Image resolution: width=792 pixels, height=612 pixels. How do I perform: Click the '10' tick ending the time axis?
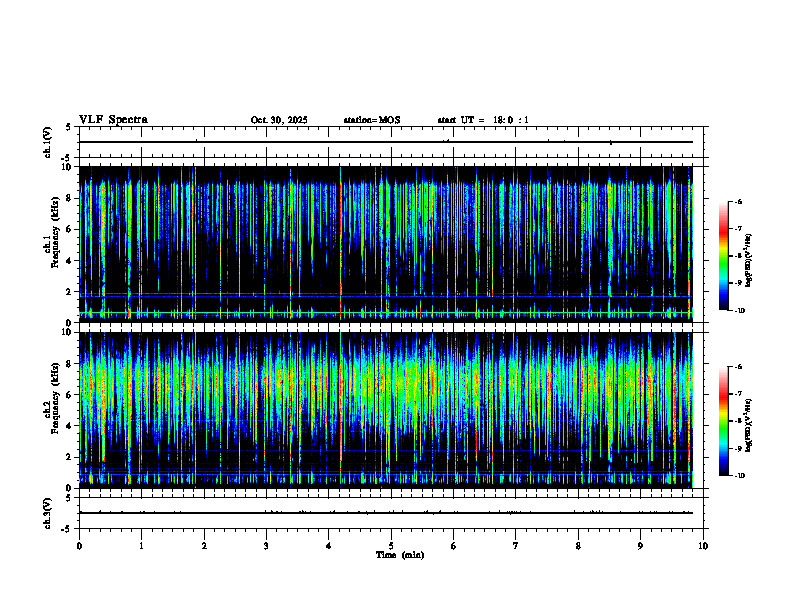coord(703,546)
